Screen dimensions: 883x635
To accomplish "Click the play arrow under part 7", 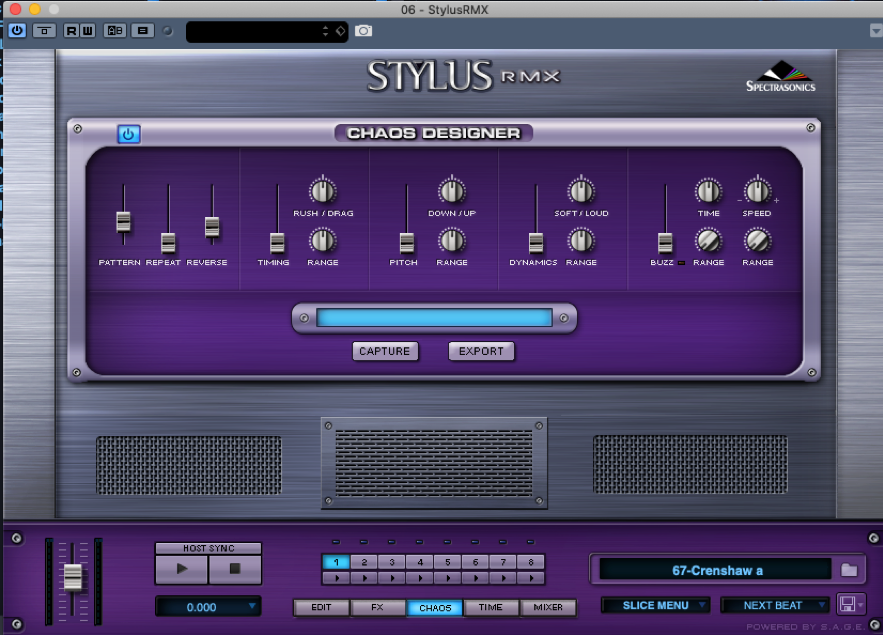I will pos(503,578).
